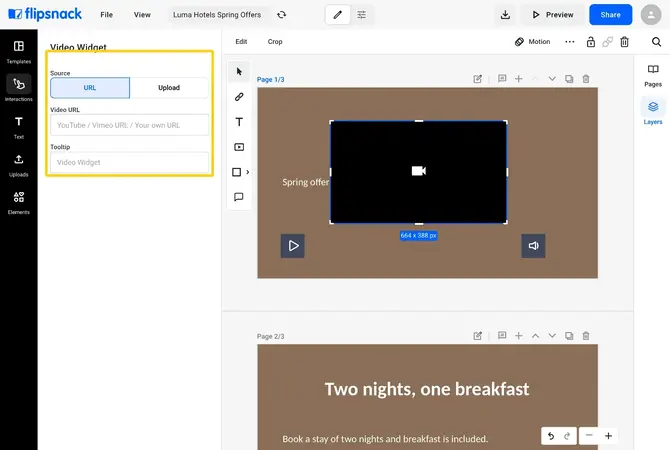Open the user account avatar

tap(651, 15)
